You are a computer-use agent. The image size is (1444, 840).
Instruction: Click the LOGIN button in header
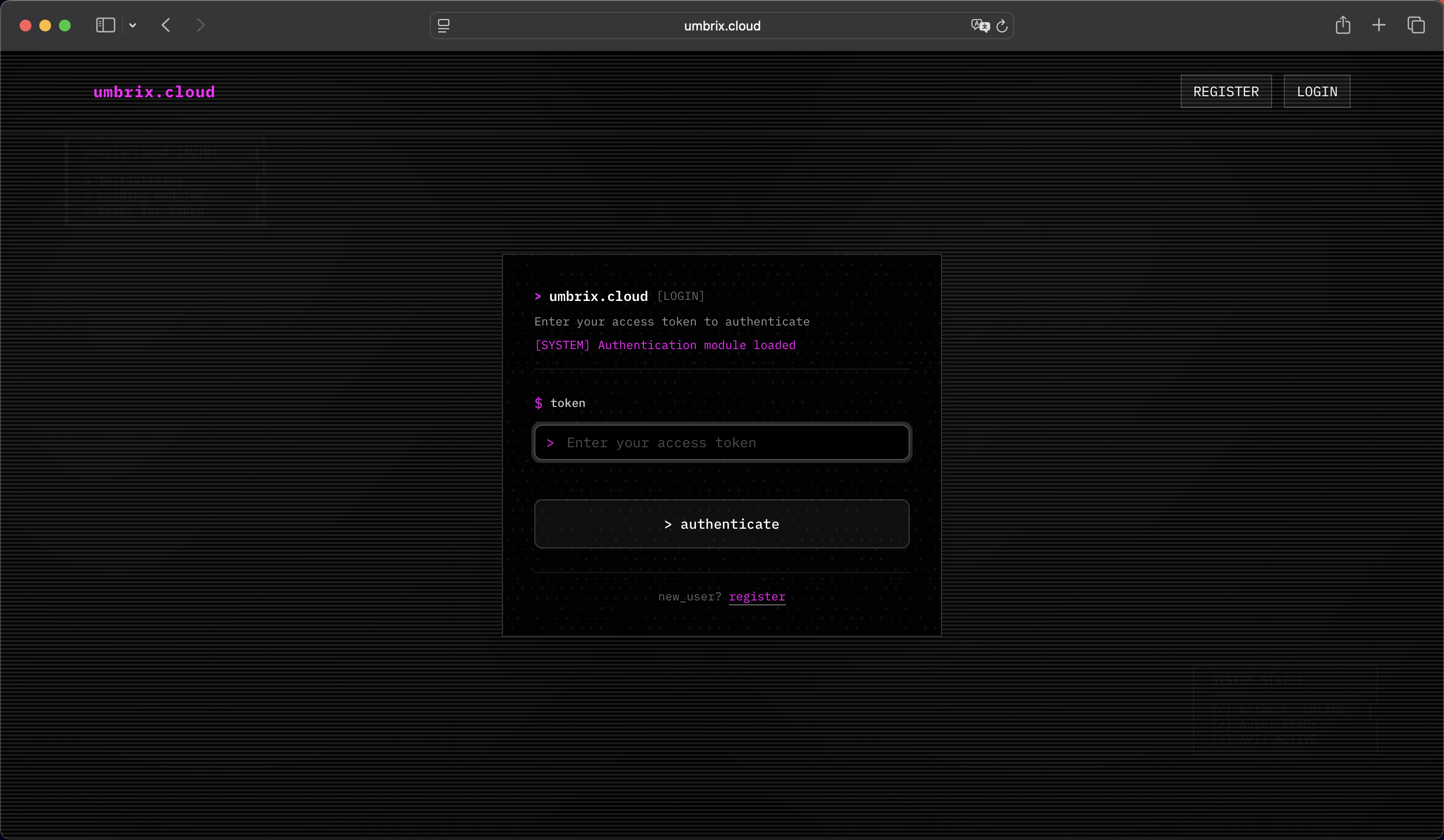[1317, 92]
